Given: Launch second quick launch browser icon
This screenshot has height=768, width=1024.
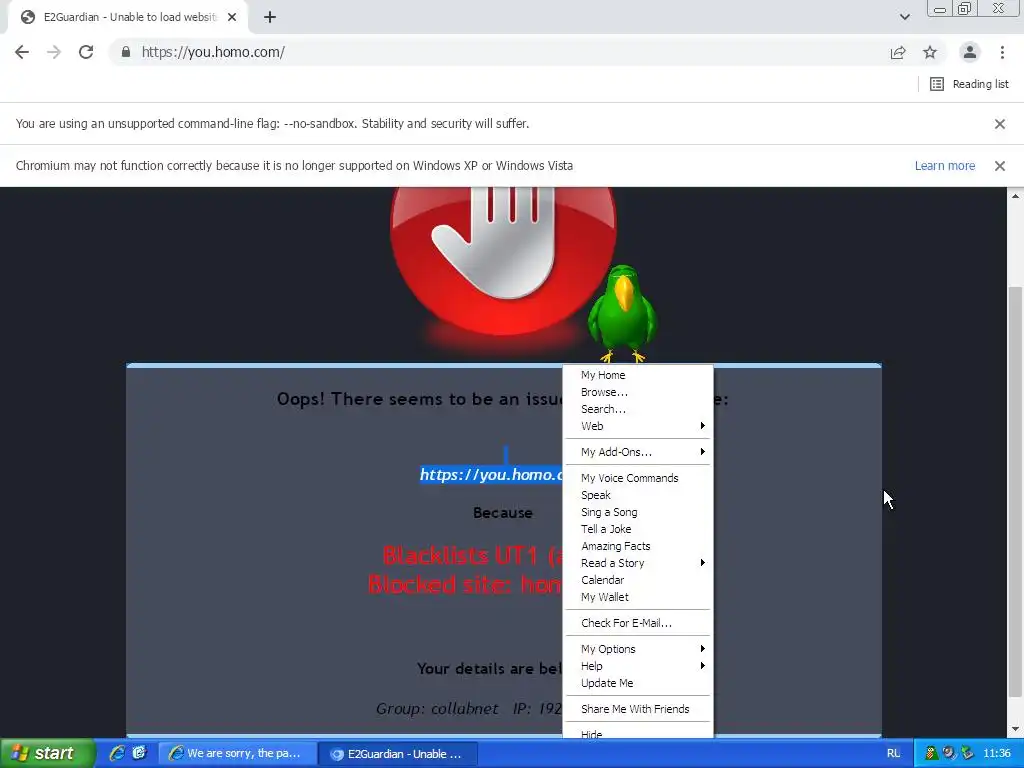Looking at the screenshot, I should 139,754.
